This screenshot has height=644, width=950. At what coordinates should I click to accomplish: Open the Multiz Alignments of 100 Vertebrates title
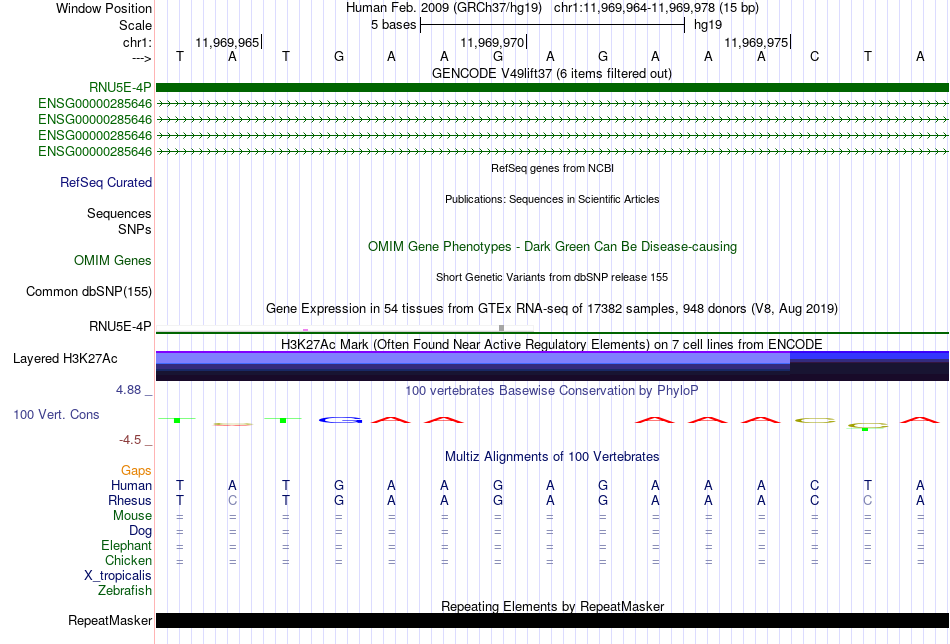point(552,456)
